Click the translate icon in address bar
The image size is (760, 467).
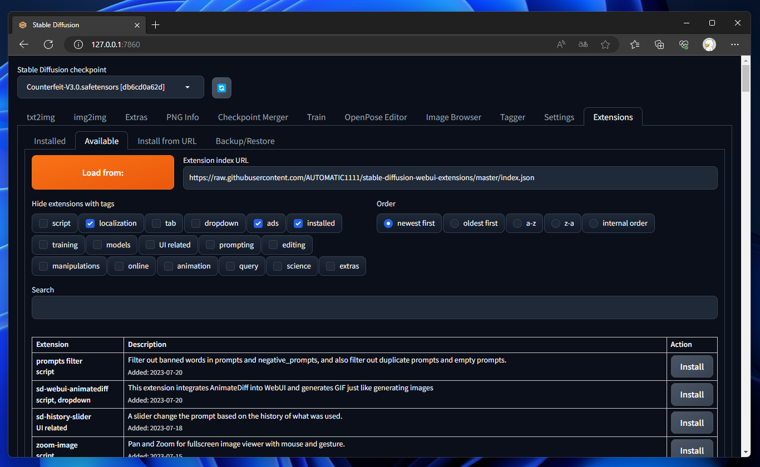583,45
